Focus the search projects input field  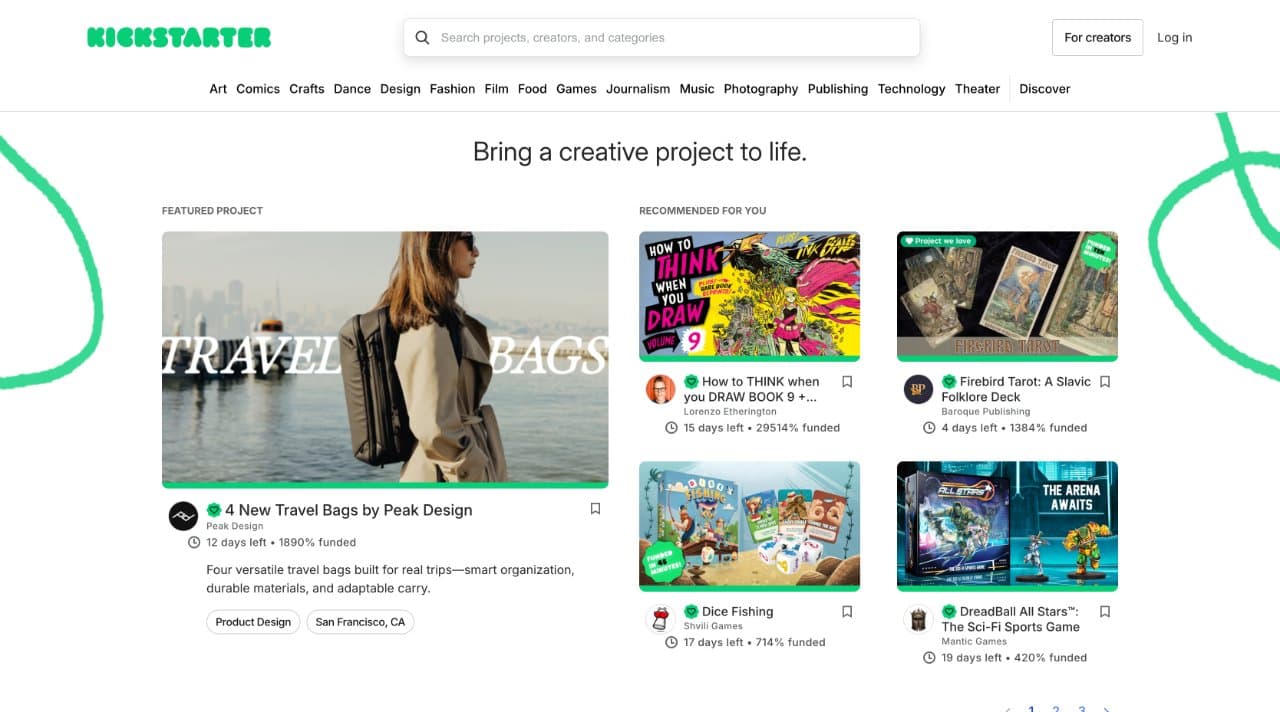pos(661,38)
